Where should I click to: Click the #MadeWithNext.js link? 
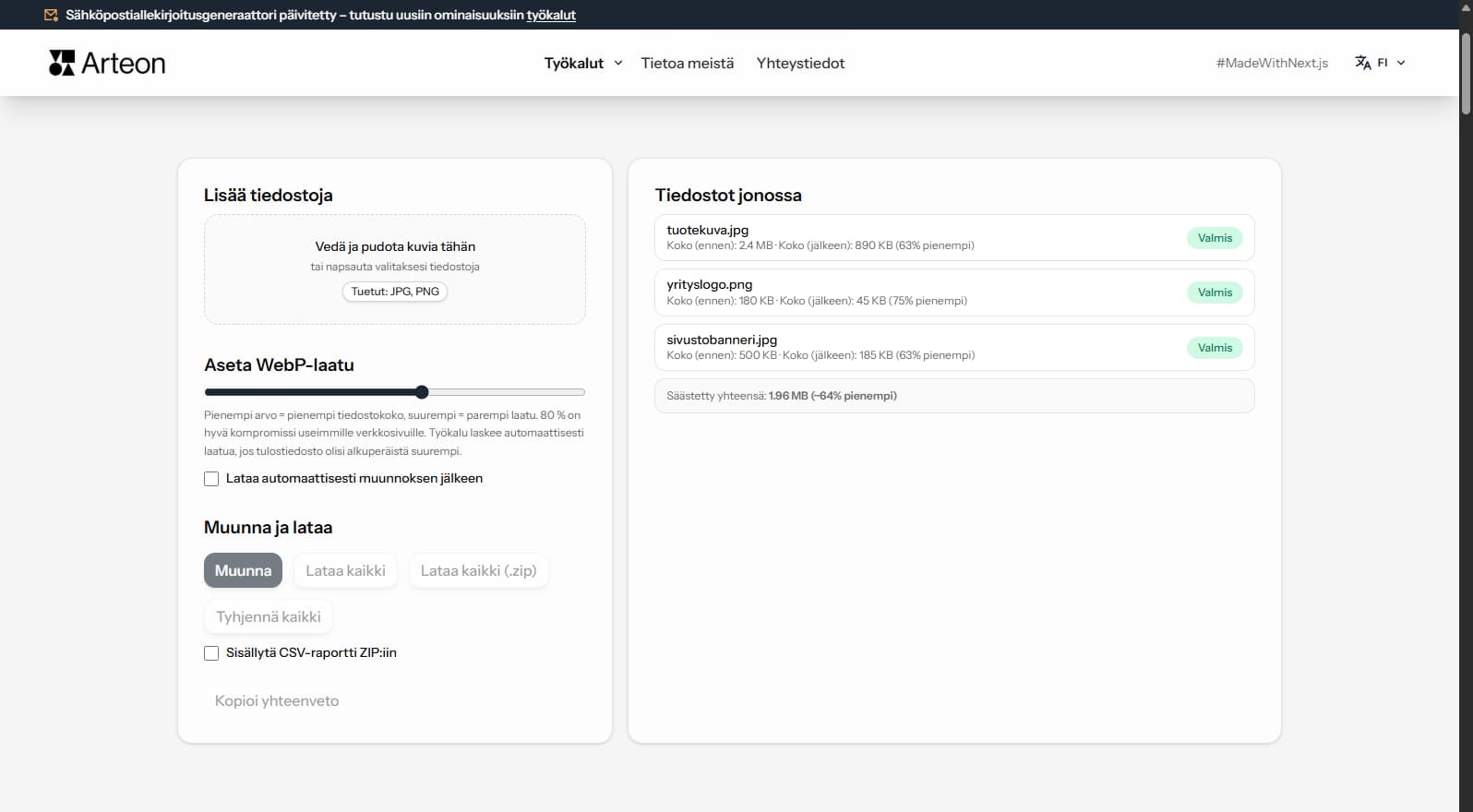[x=1272, y=63]
